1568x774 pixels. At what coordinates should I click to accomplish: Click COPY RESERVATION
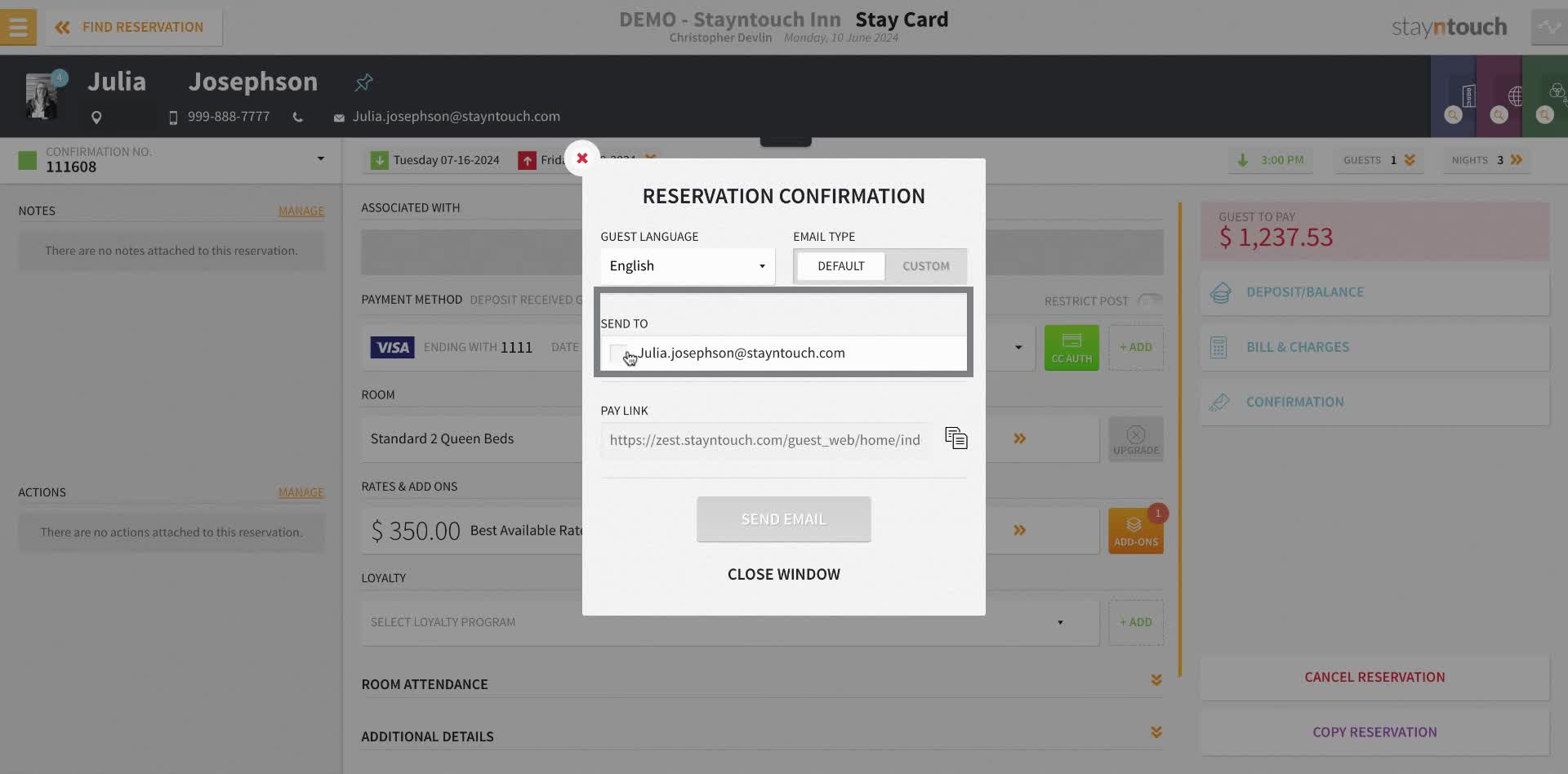coord(1374,732)
